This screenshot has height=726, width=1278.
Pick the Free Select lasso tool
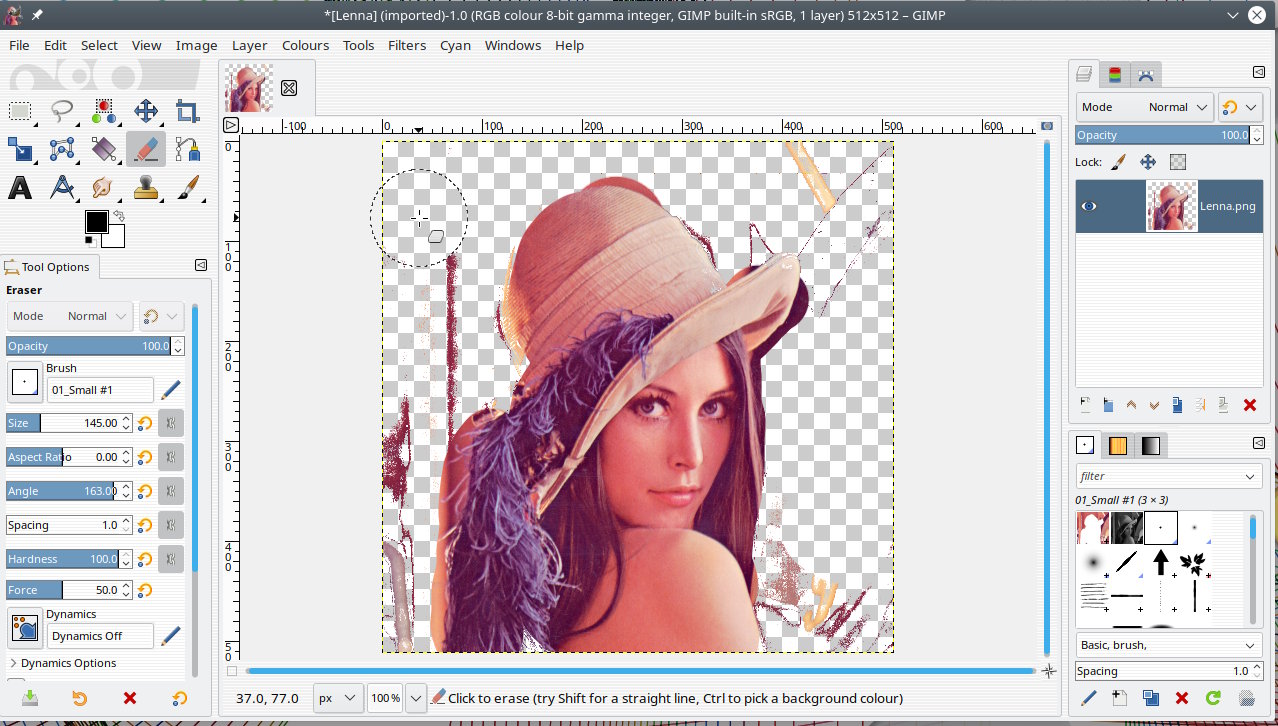point(62,111)
